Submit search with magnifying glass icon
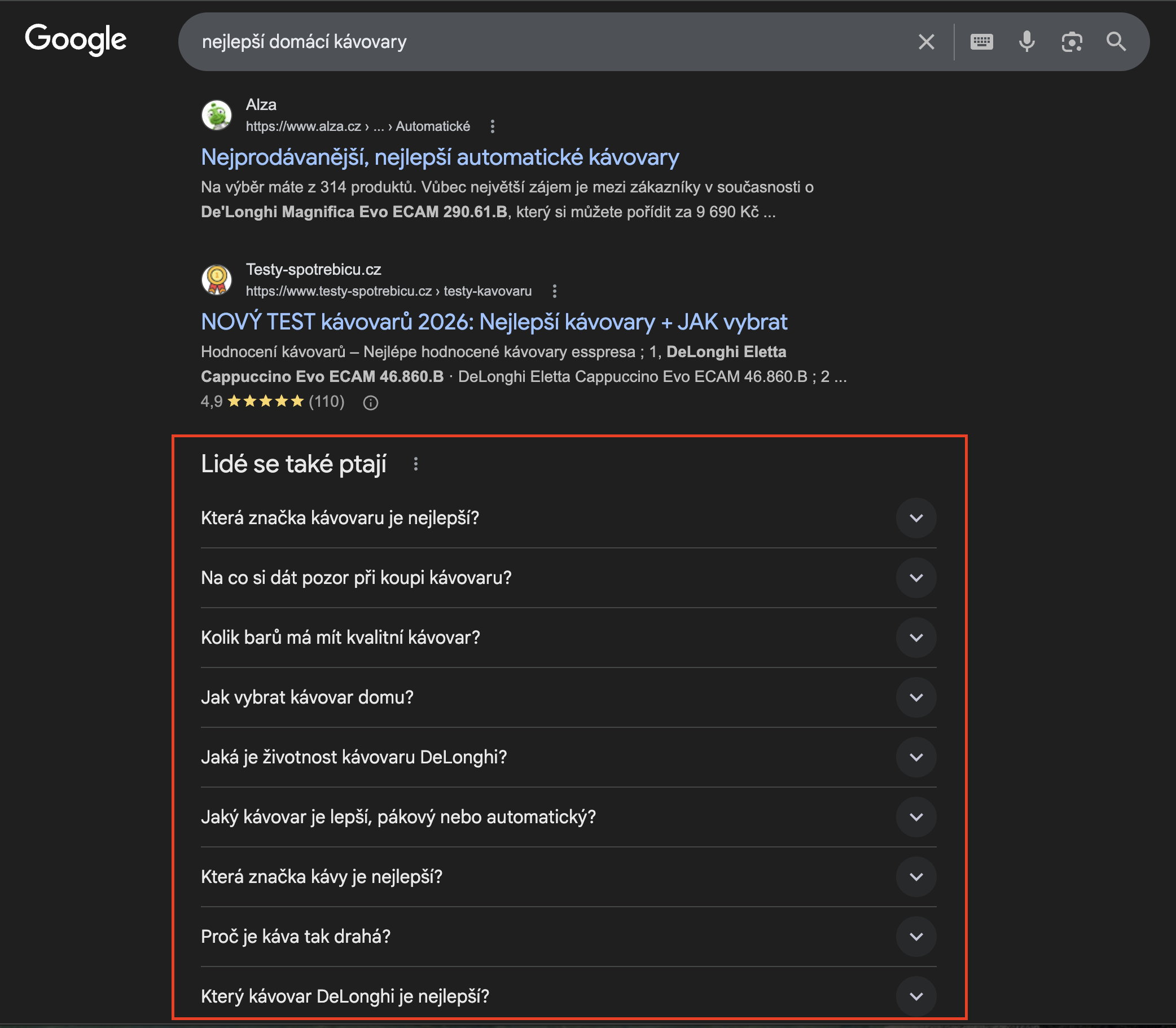 tap(1116, 42)
